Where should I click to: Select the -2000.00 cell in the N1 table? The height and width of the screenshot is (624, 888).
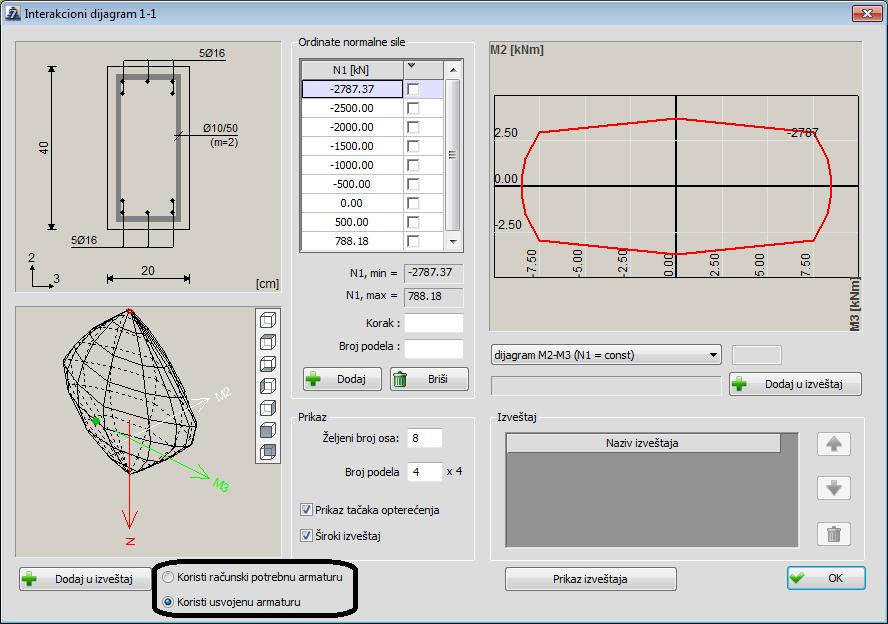(352, 127)
